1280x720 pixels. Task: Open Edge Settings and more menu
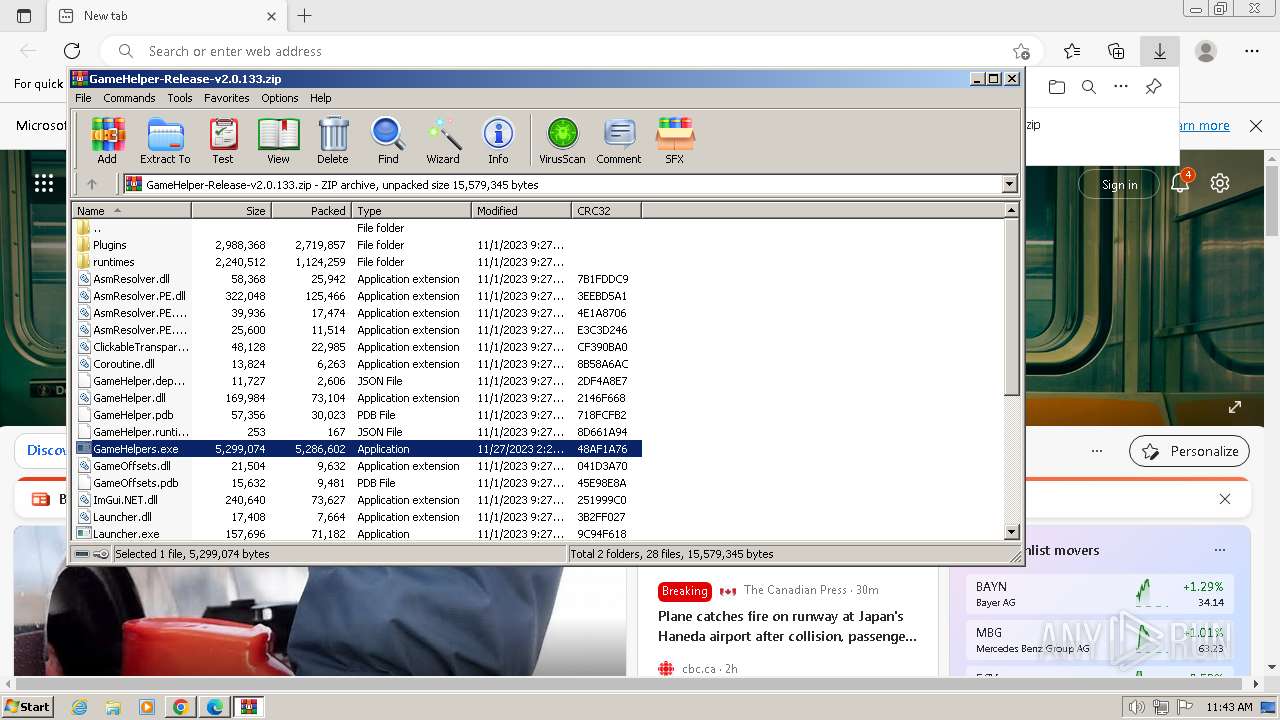1252,51
